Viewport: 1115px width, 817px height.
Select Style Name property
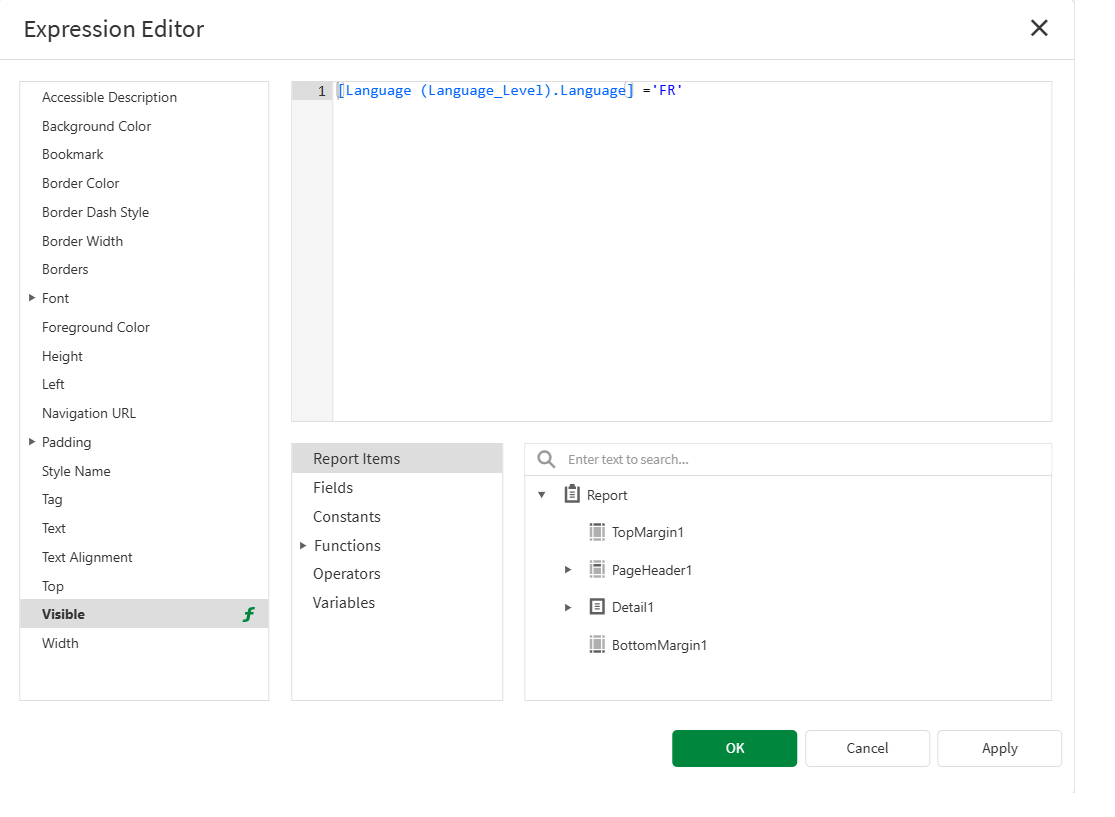click(x=76, y=471)
